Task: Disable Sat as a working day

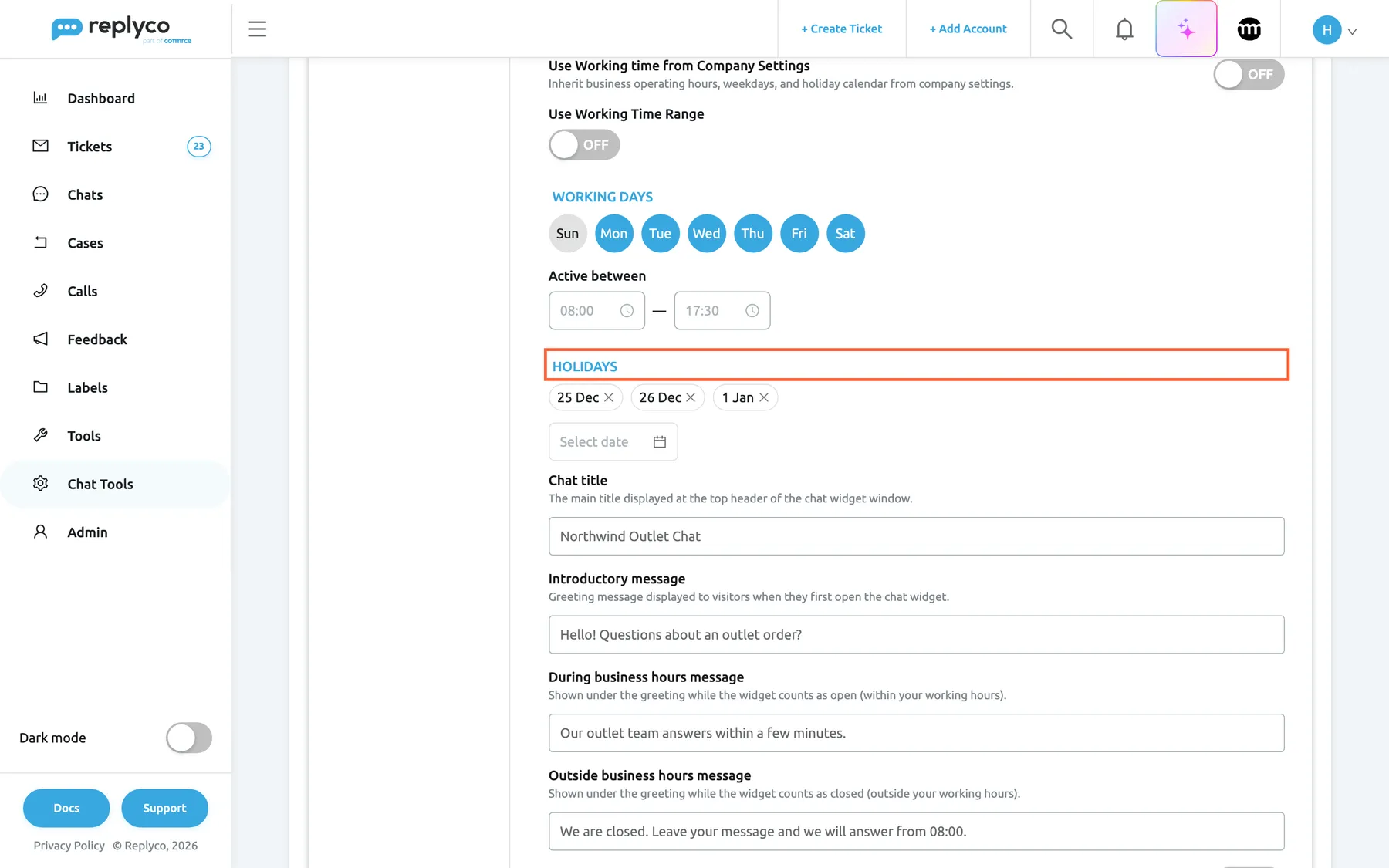Action: tap(846, 234)
